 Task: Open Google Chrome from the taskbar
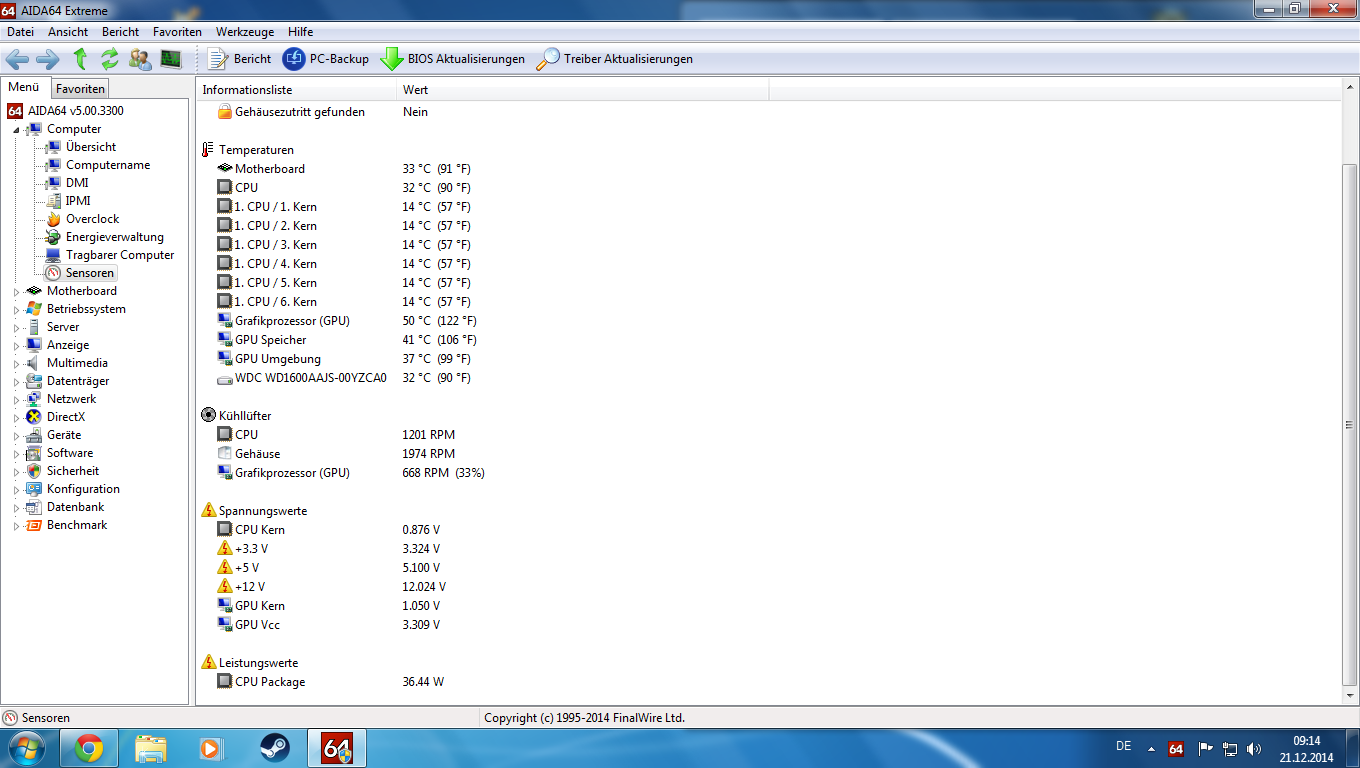pos(88,748)
